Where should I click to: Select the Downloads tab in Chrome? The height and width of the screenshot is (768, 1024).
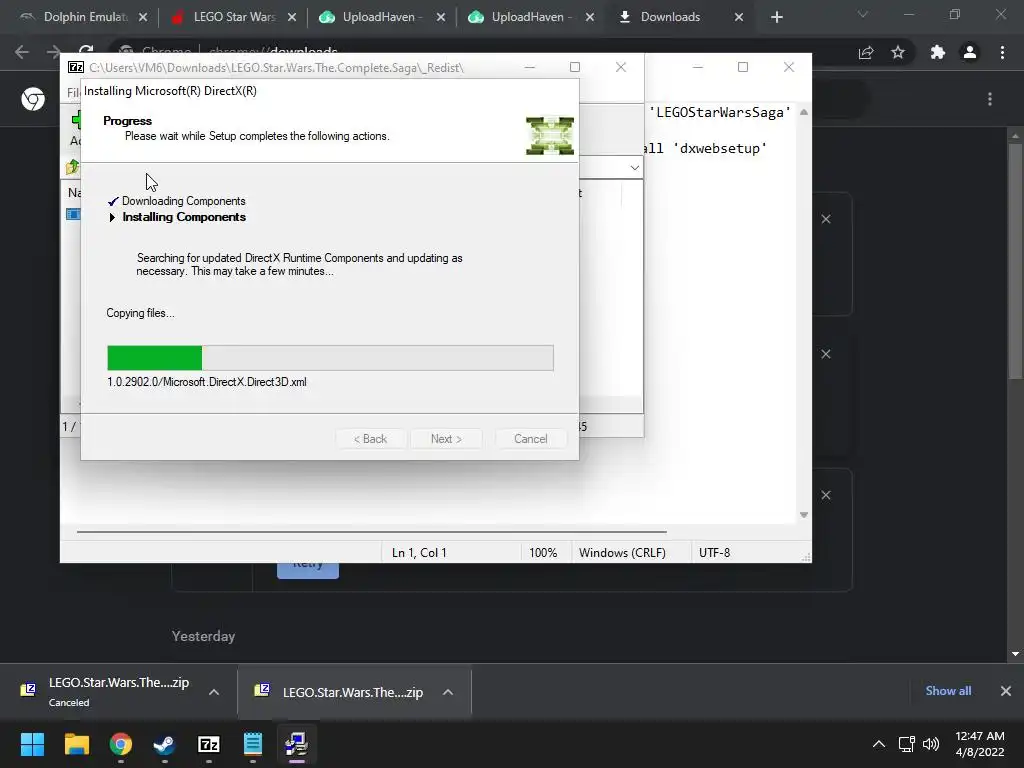click(679, 17)
